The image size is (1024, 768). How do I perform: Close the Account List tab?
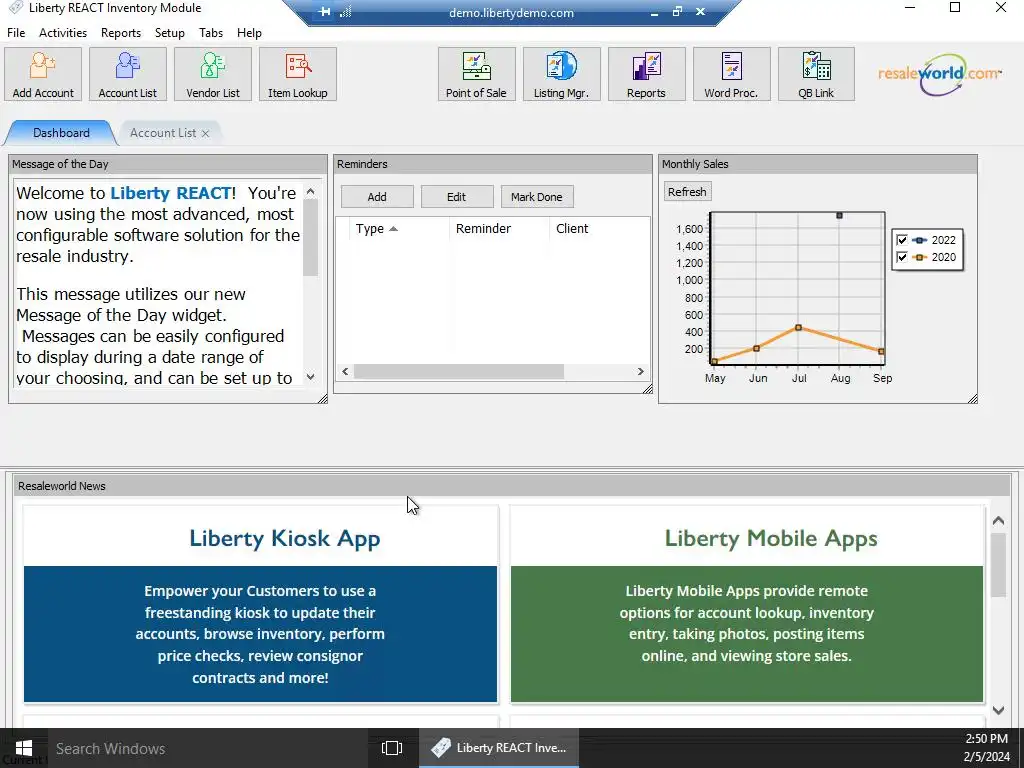205,133
